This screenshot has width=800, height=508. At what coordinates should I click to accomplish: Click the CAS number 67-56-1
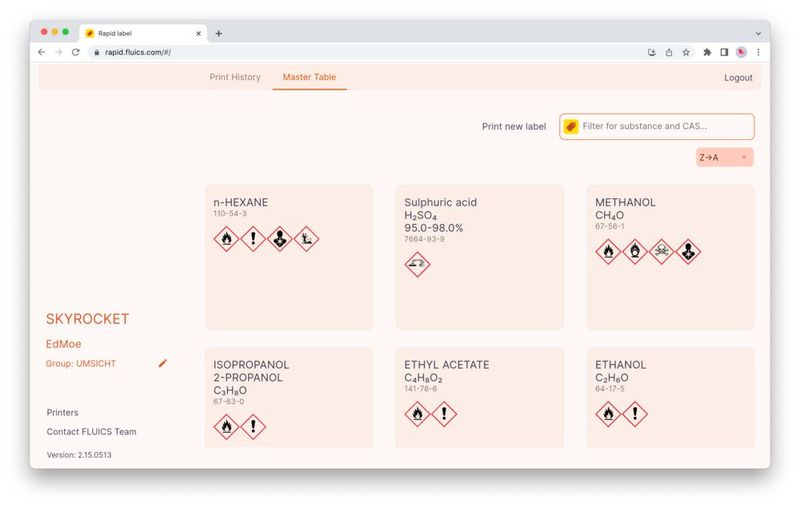tap(609, 226)
